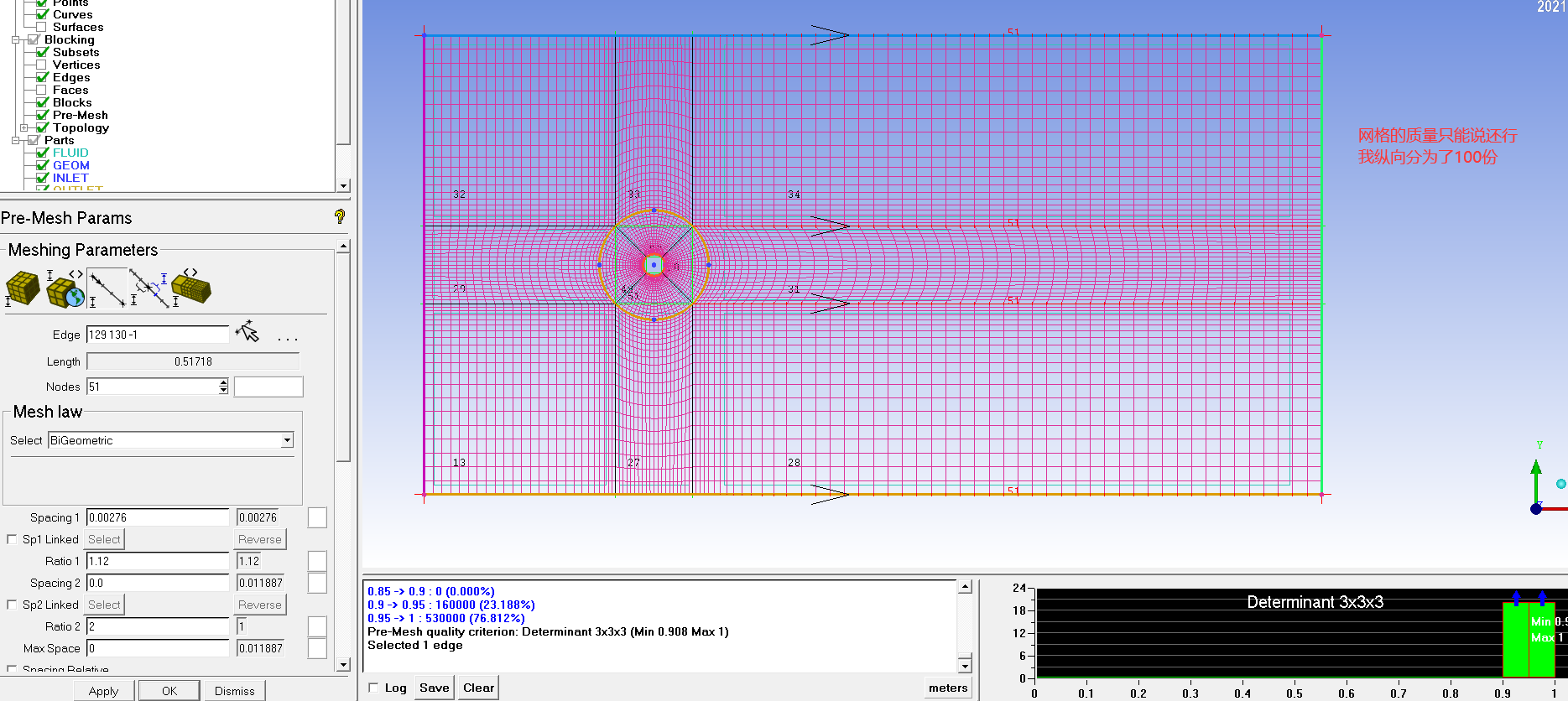
Task: Select the FLUID part in tree
Action: (70, 153)
